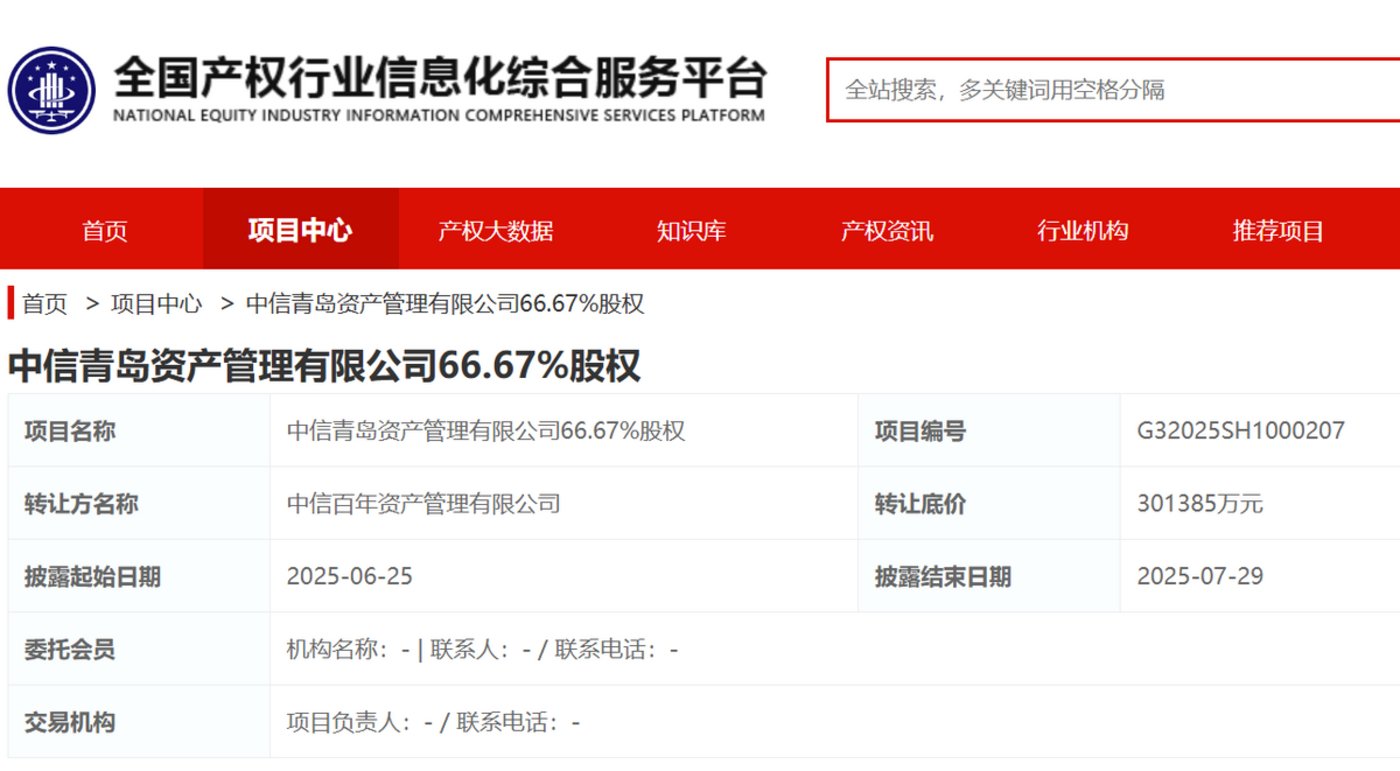1400x771 pixels.
Task: Click the transferor name 中信百年资产管理有限公司
Action: 423,504
